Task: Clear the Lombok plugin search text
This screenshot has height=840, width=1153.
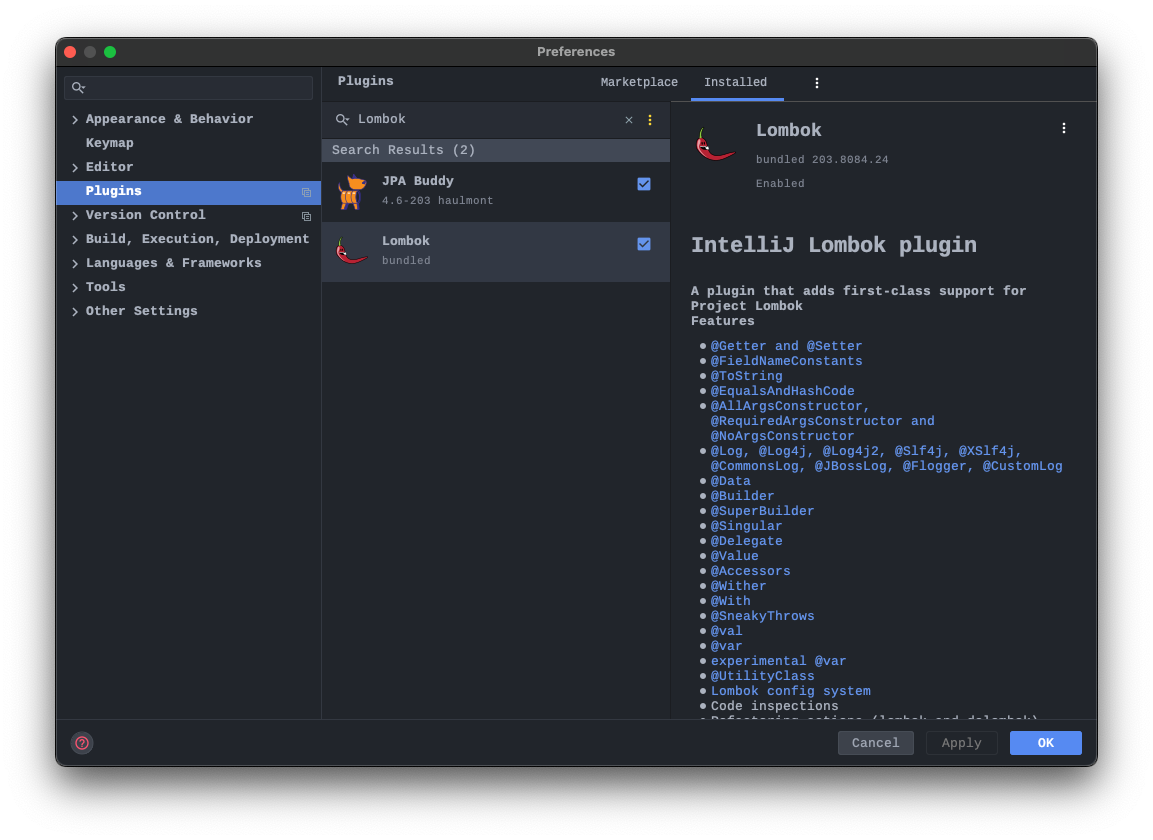Action: point(629,120)
